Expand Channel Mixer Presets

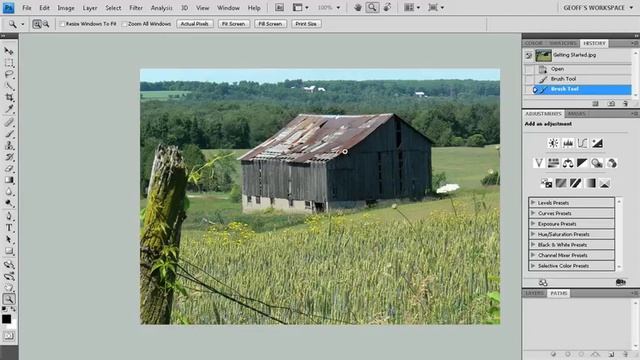click(533, 255)
